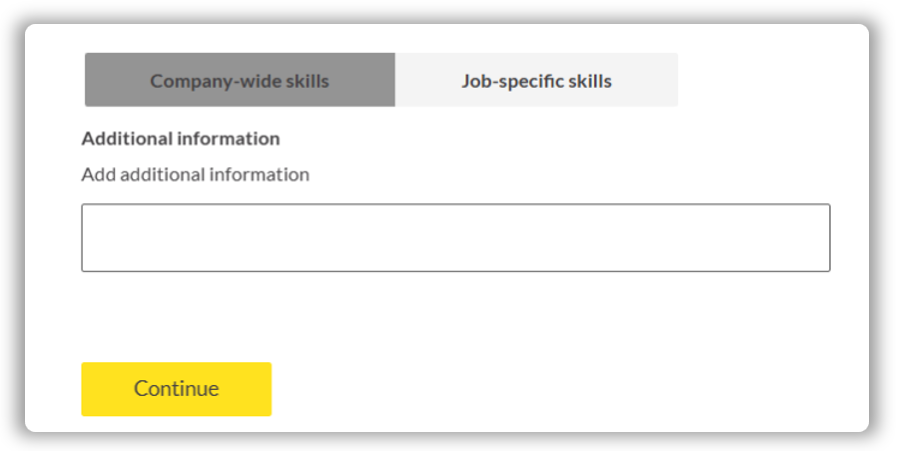Place cursor in the large text area
Screen dimensions: 898x451
tap(456, 237)
